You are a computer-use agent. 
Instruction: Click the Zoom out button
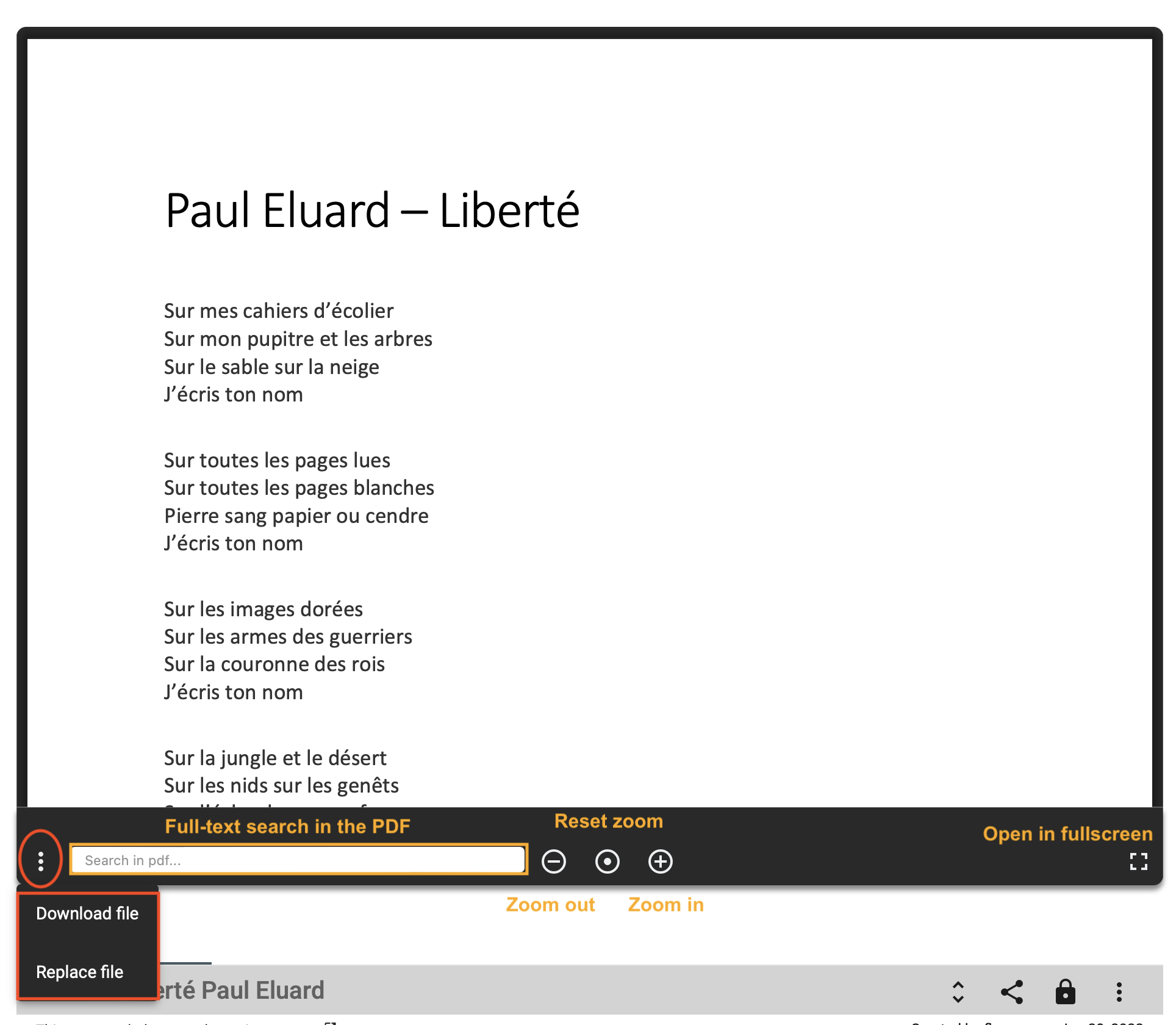tap(554, 860)
